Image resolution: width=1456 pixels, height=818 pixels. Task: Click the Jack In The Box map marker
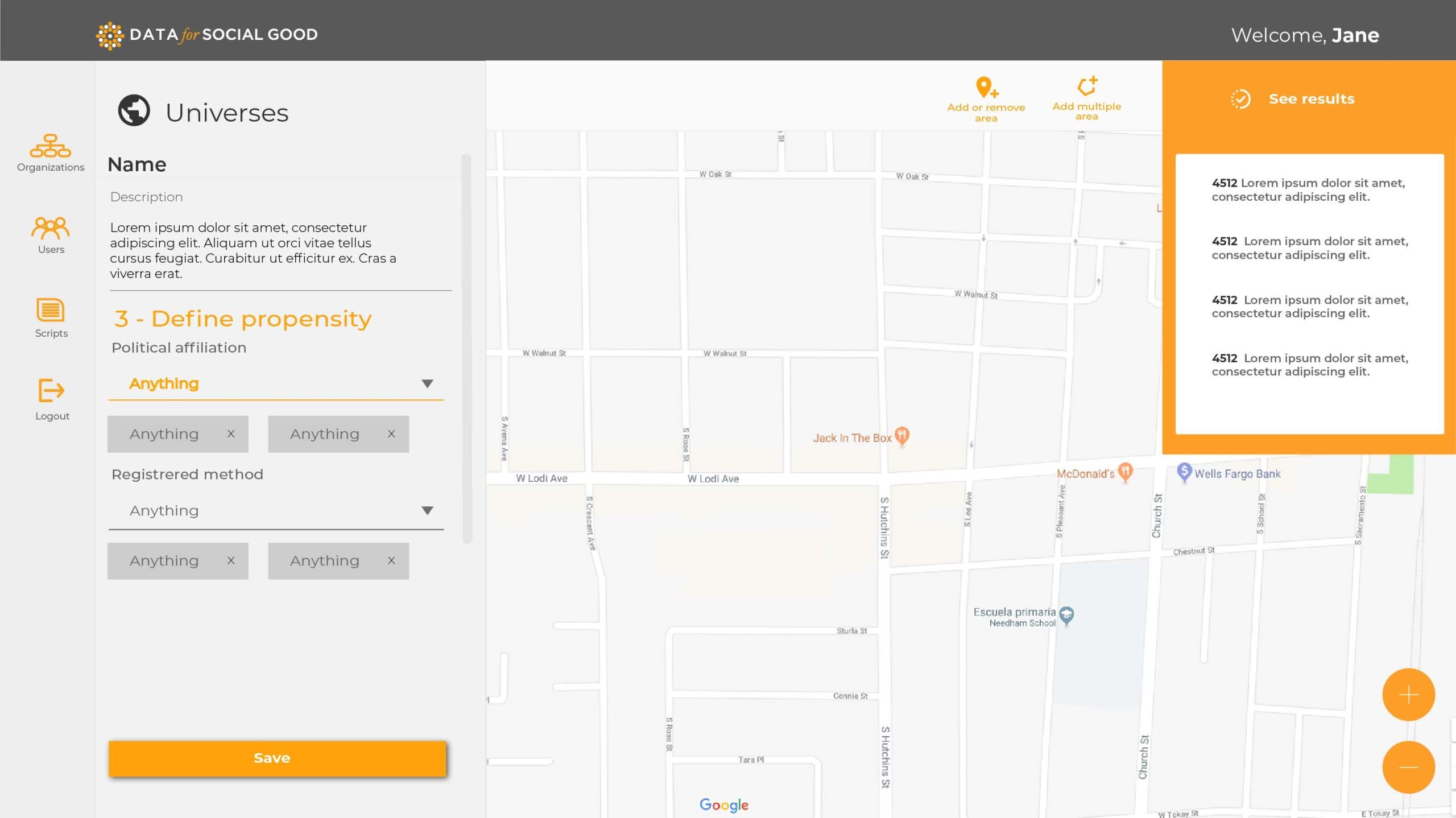click(902, 436)
